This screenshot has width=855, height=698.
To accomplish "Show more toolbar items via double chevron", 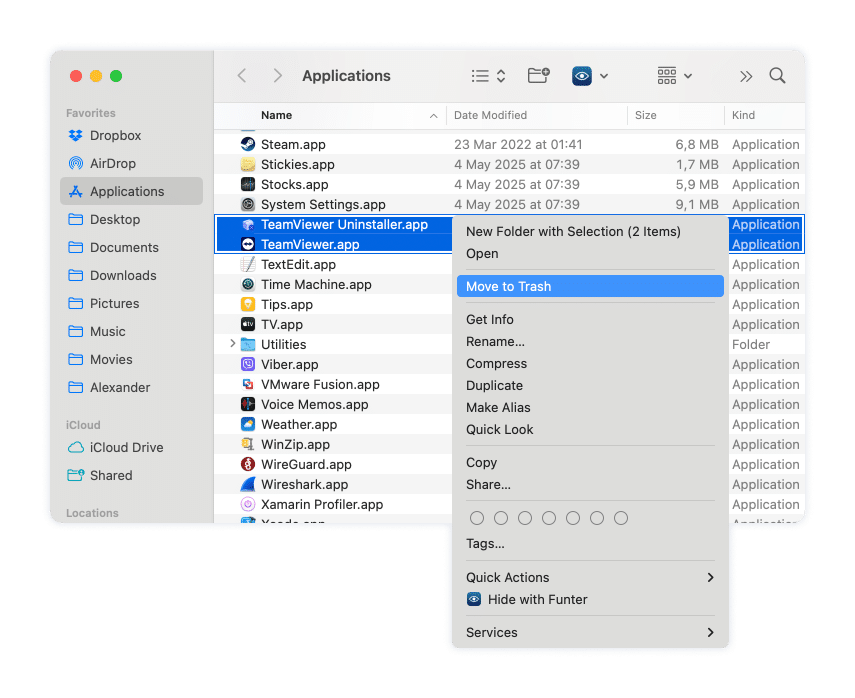I will point(746,76).
